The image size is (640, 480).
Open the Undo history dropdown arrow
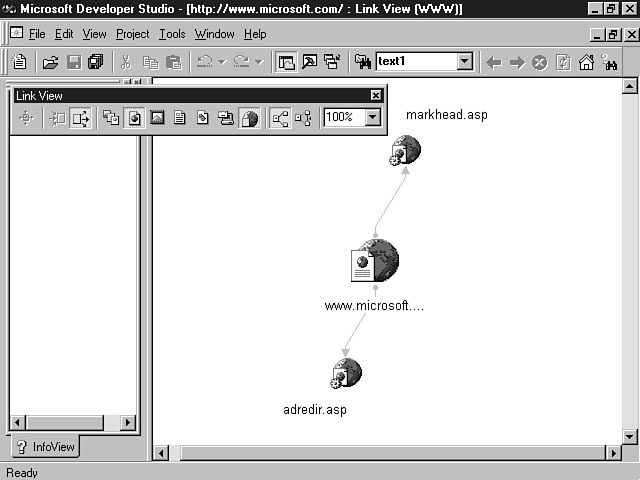click(x=223, y=62)
